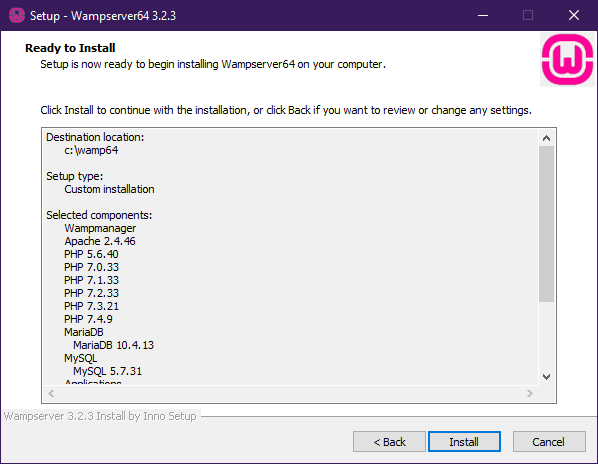Click the Install button to begin installation
The image size is (598, 464).
click(x=464, y=442)
